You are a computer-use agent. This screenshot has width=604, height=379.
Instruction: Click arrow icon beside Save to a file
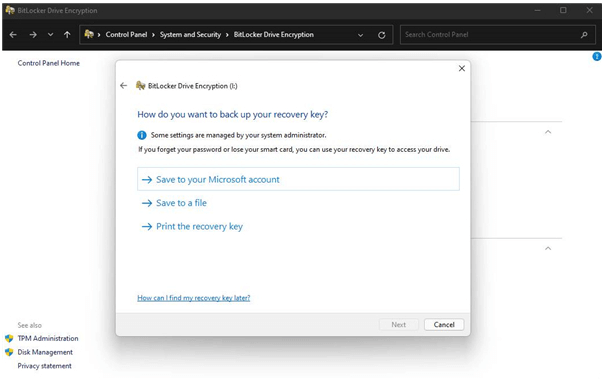pos(147,203)
